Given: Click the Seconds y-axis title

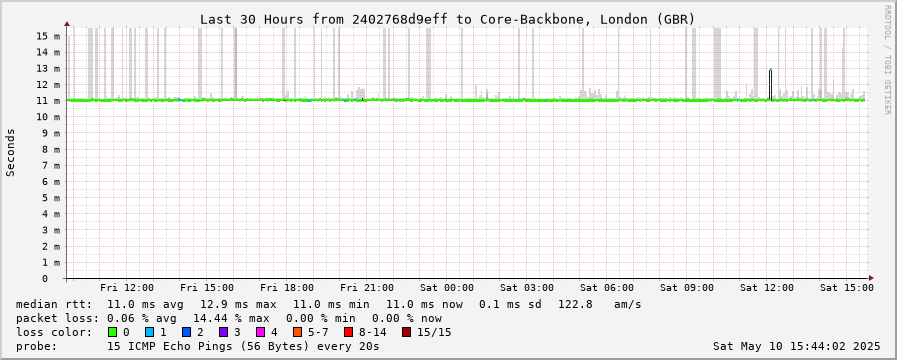Looking at the screenshot, I should click(10, 152).
